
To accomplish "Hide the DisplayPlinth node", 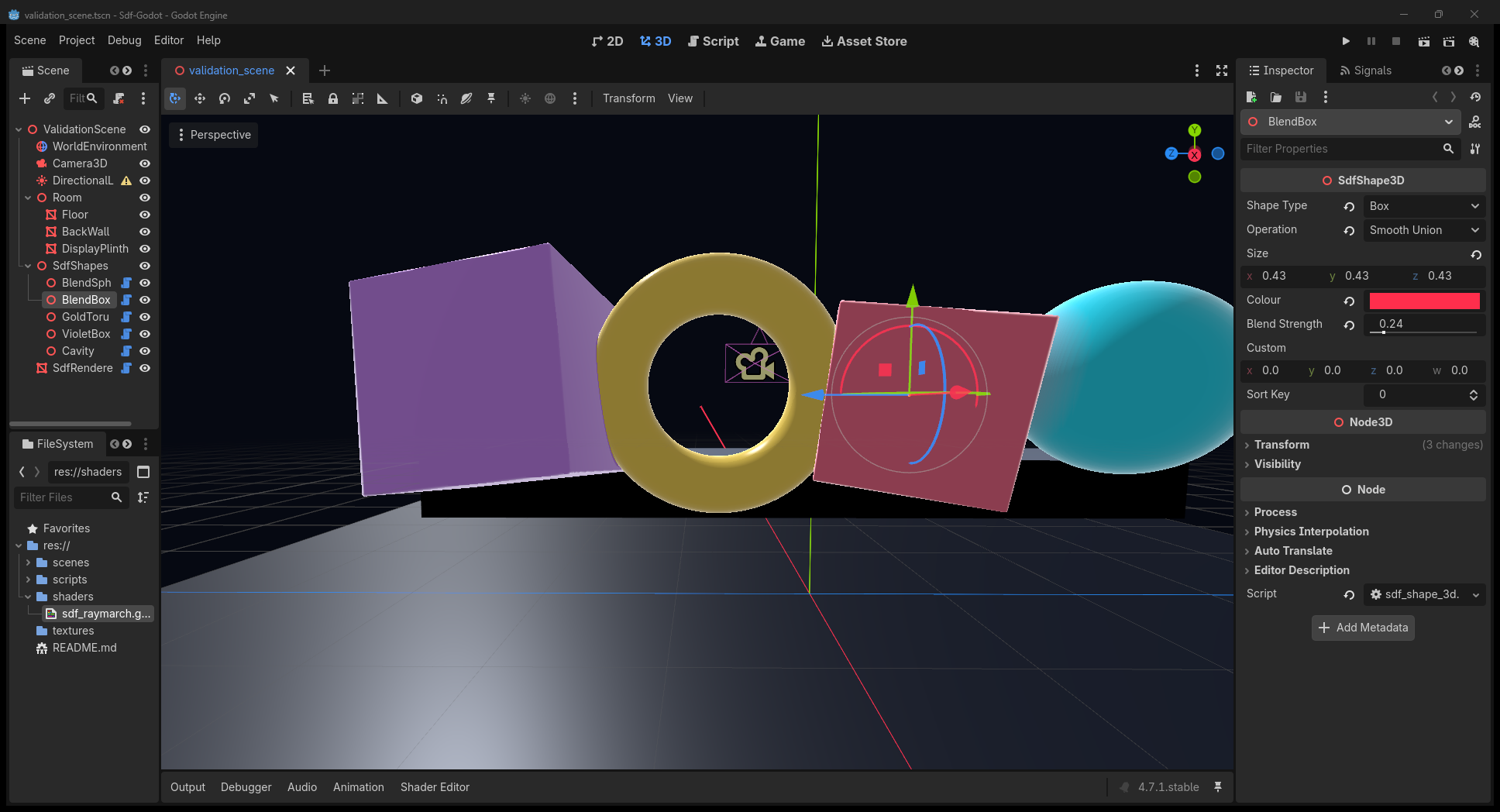I will pyautogui.click(x=145, y=249).
